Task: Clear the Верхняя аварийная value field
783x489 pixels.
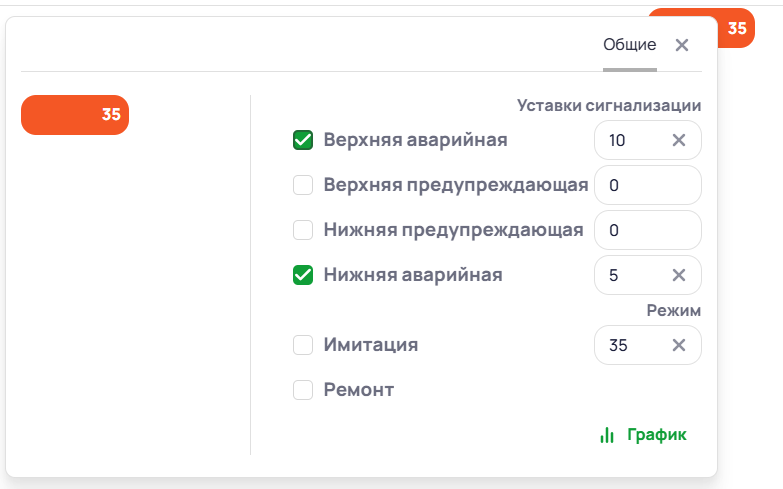Action: pyautogui.click(x=679, y=140)
